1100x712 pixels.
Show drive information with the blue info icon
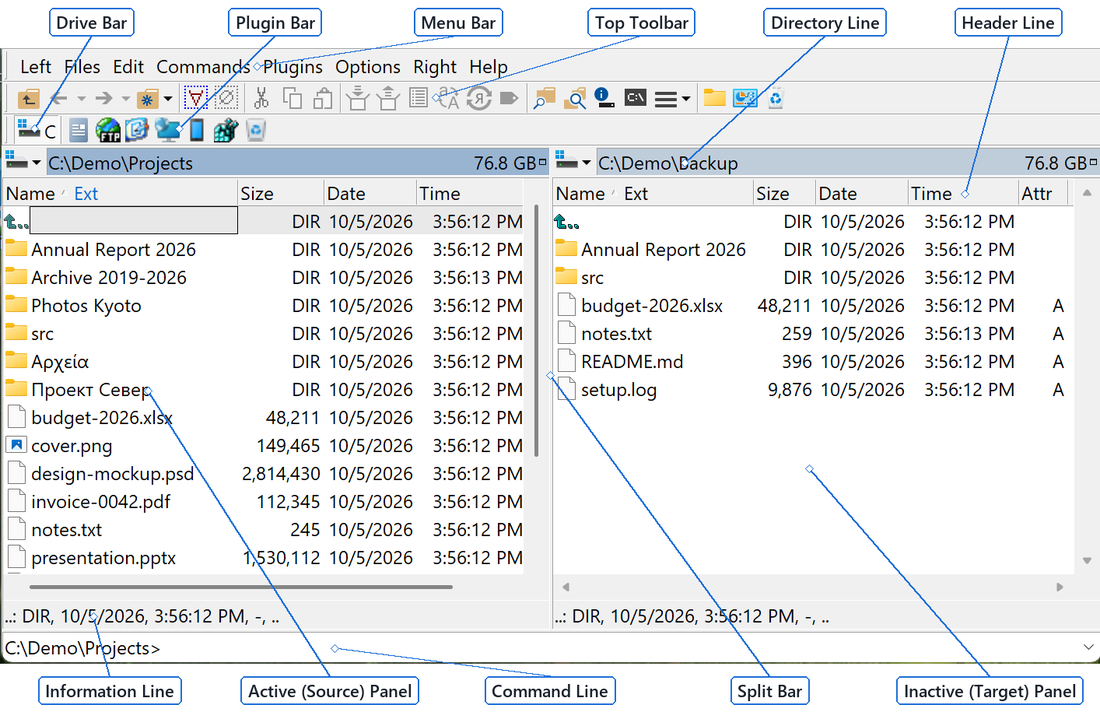click(x=604, y=98)
